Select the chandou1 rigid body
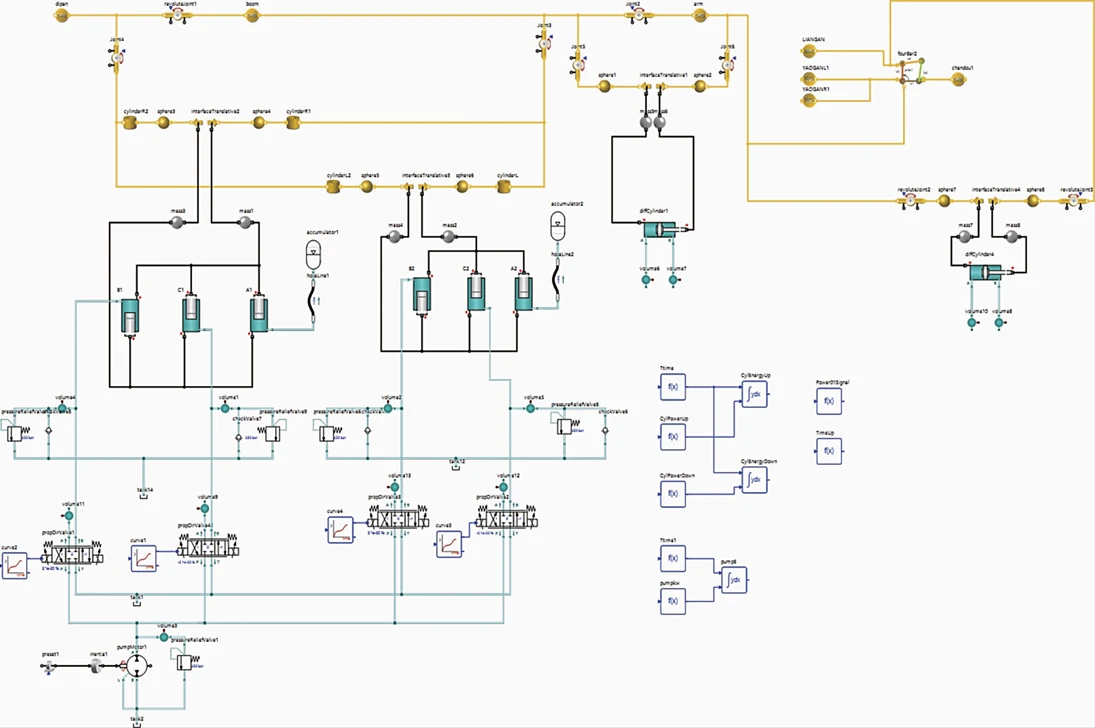Image resolution: width=1095 pixels, height=728 pixels. 959,79
